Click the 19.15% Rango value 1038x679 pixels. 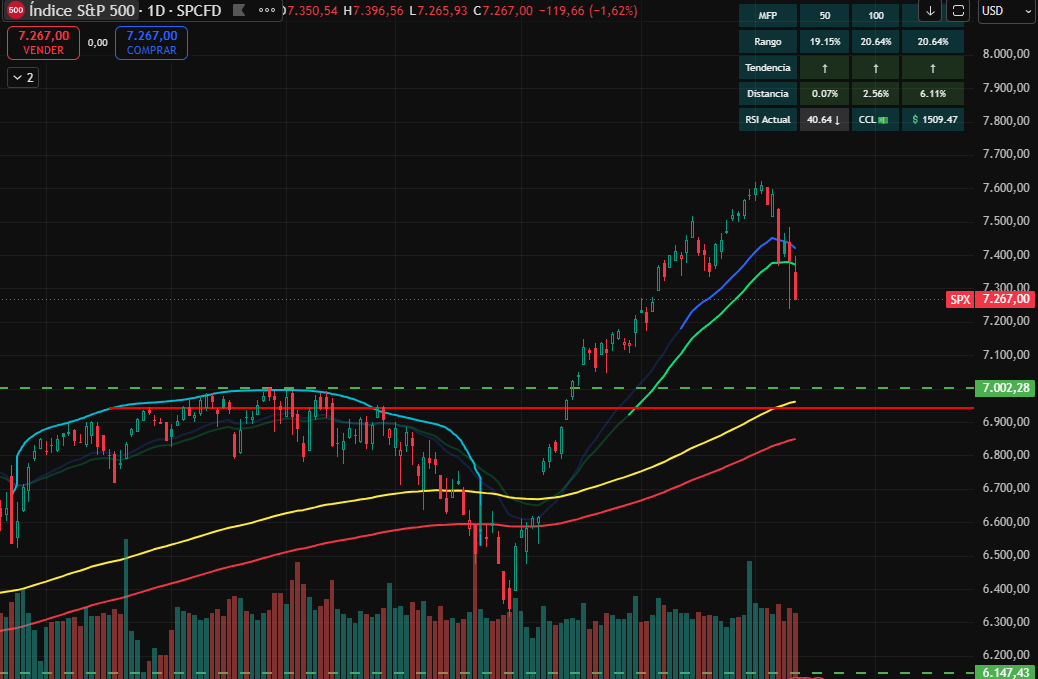[x=824, y=42]
